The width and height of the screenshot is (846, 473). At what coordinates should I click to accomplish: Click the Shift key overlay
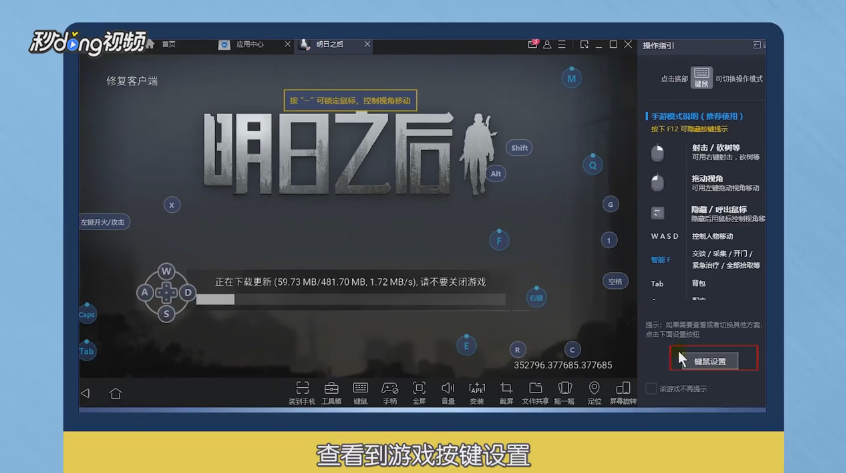[x=520, y=148]
